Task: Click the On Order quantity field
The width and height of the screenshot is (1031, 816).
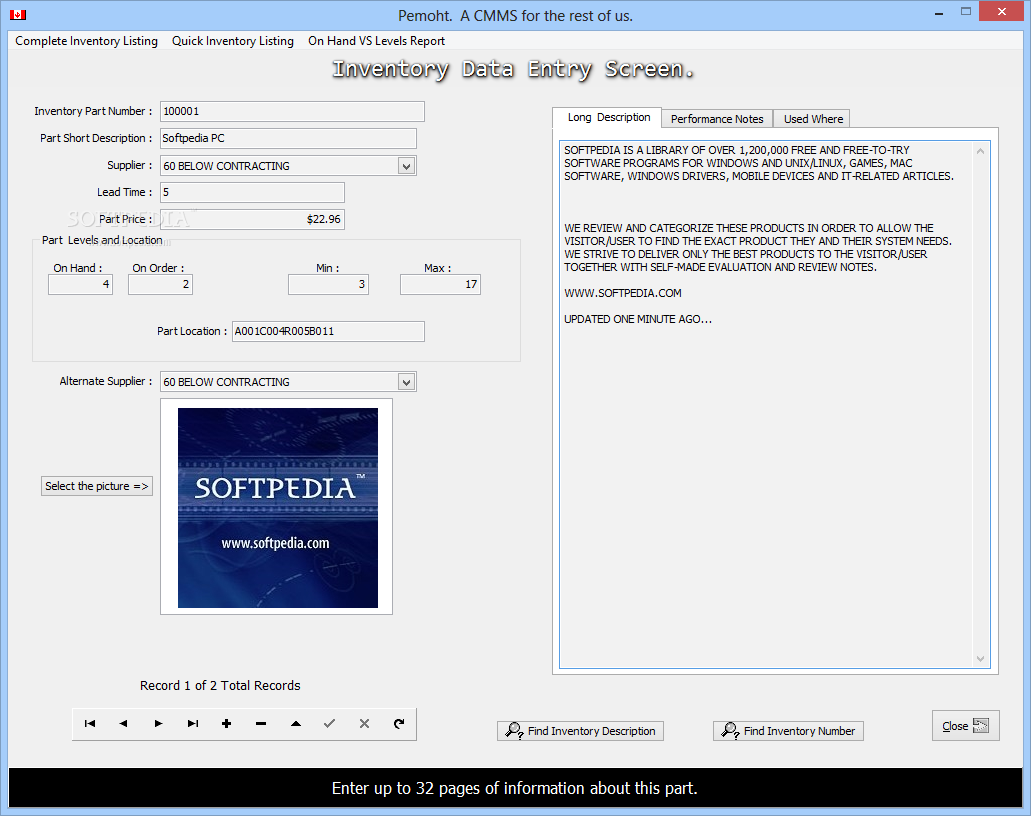Action: click(x=160, y=284)
